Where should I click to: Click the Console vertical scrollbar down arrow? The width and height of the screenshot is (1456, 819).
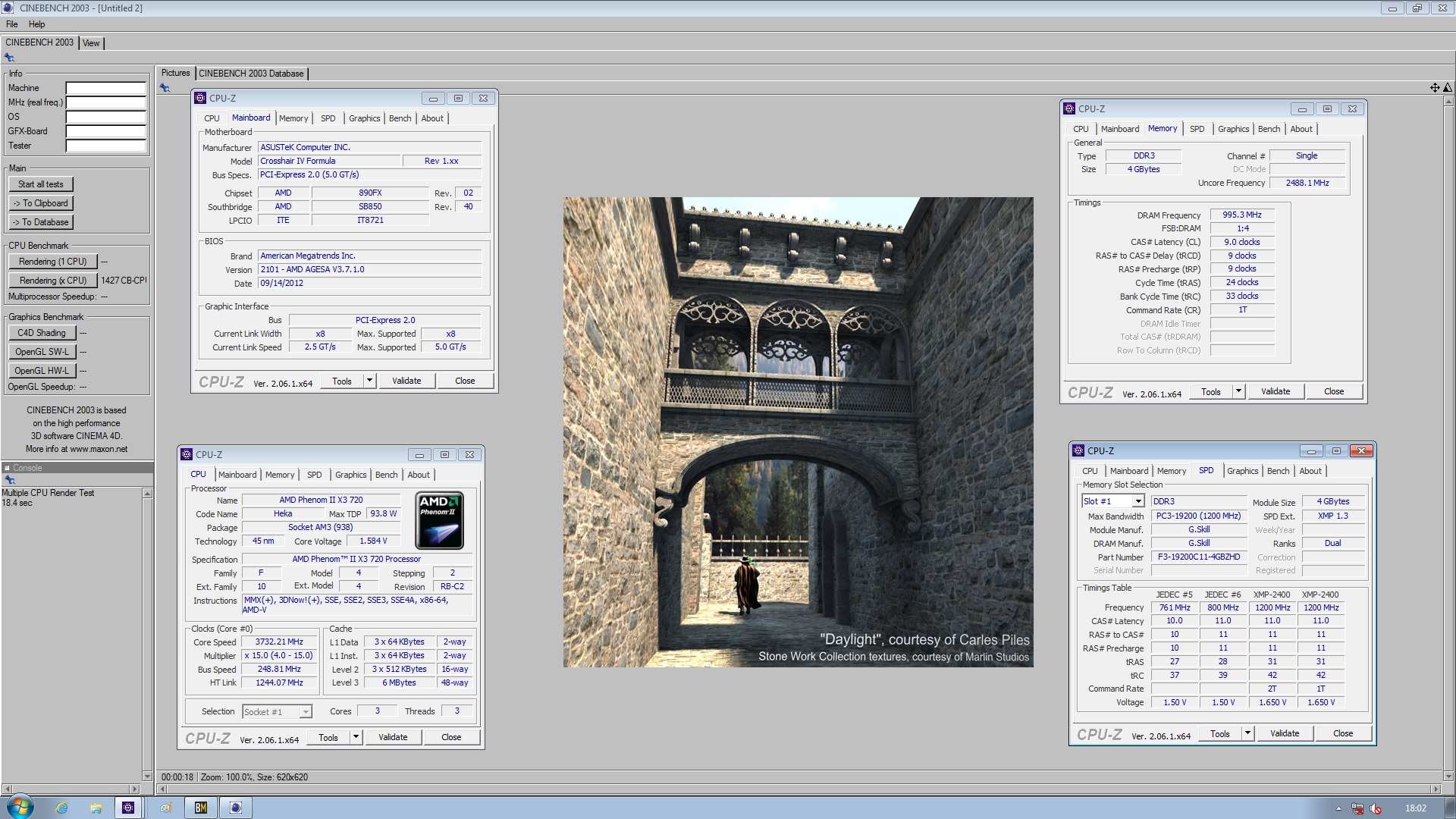[147, 777]
